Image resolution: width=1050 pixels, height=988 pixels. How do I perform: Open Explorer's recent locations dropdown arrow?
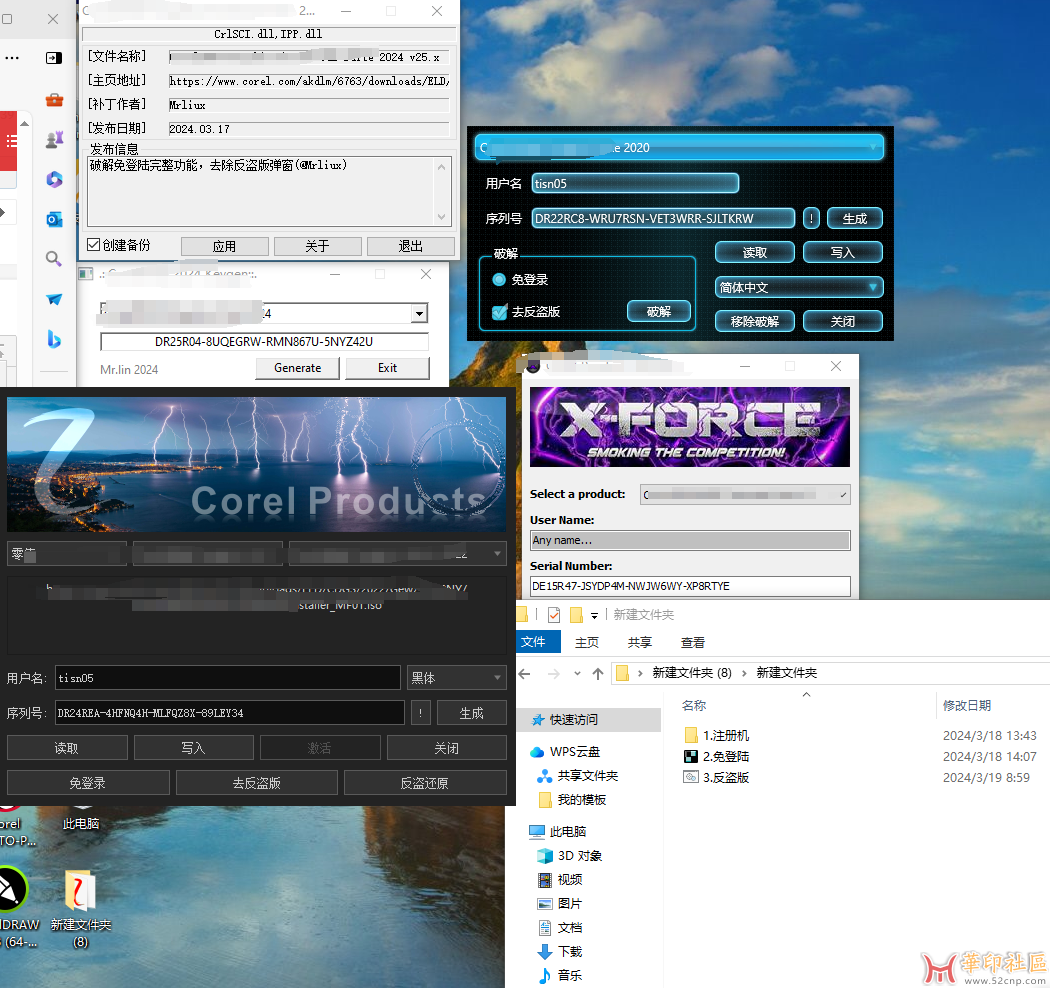point(577,674)
